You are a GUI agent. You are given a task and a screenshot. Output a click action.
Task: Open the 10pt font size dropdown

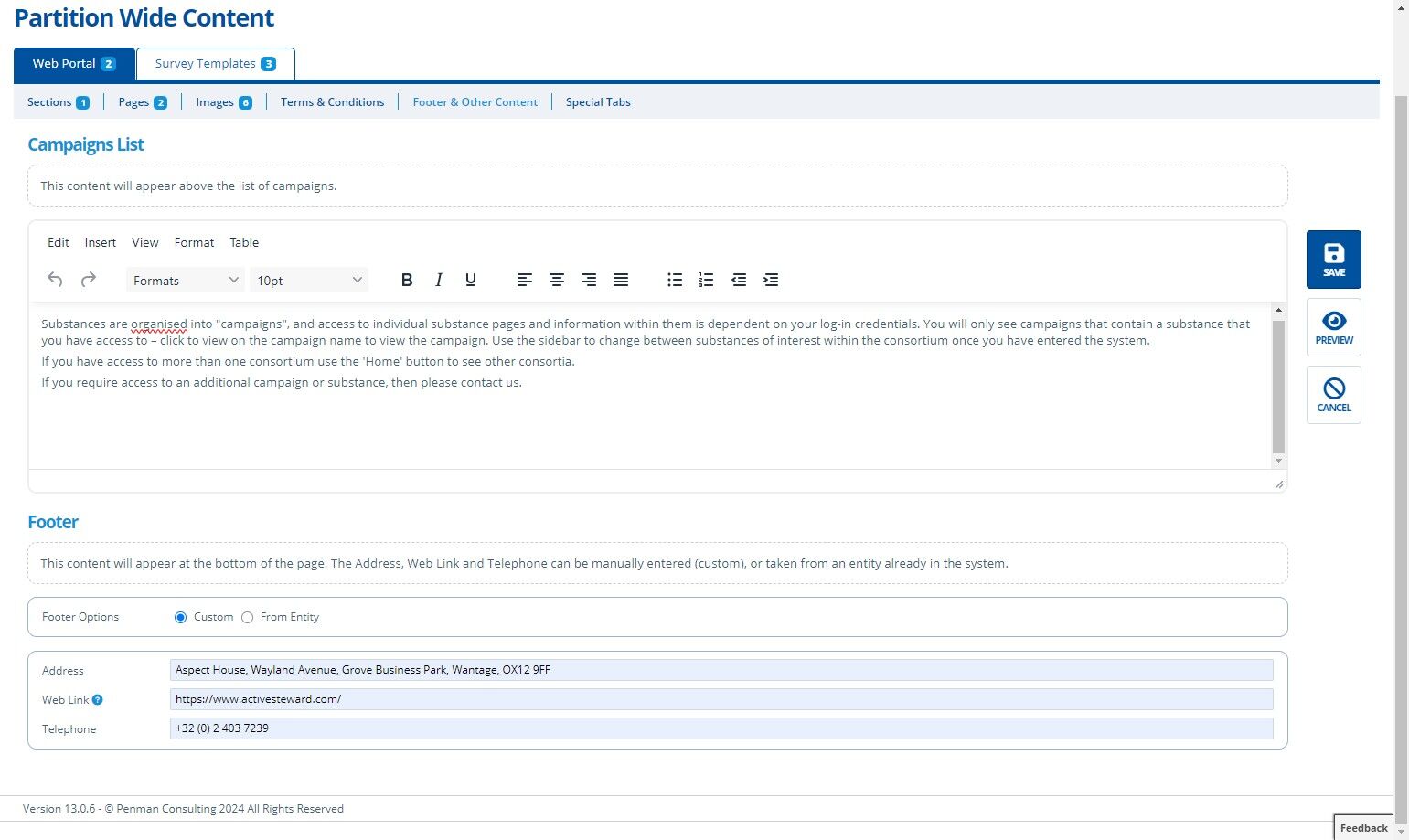[309, 280]
